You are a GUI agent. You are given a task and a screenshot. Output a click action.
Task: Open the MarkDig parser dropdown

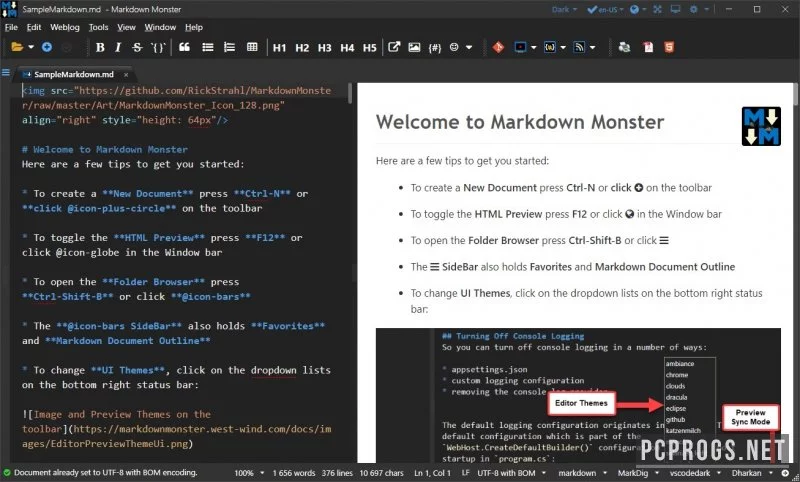pyautogui.click(x=637, y=473)
